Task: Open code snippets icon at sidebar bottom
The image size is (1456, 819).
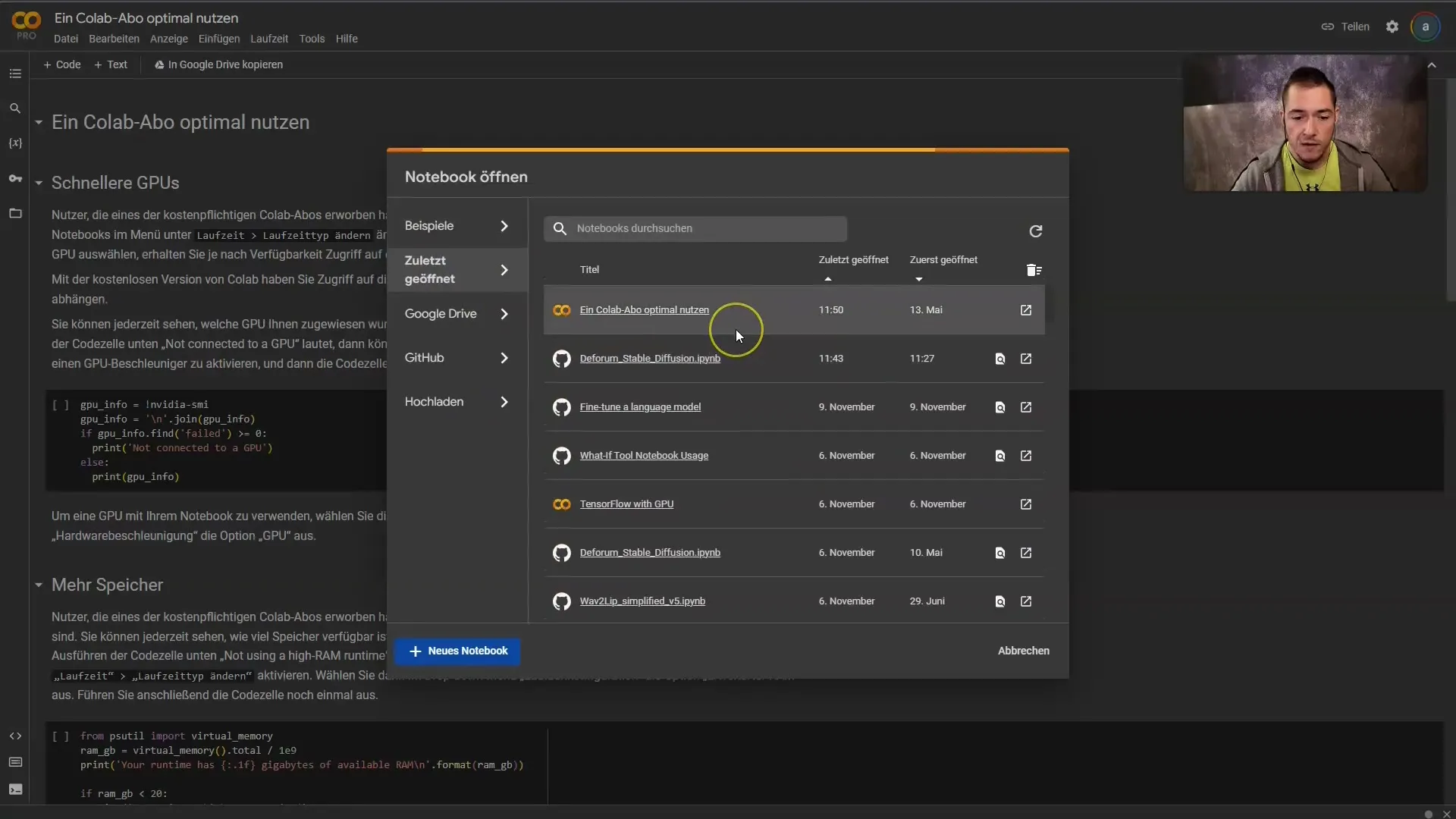Action: click(15, 736)
